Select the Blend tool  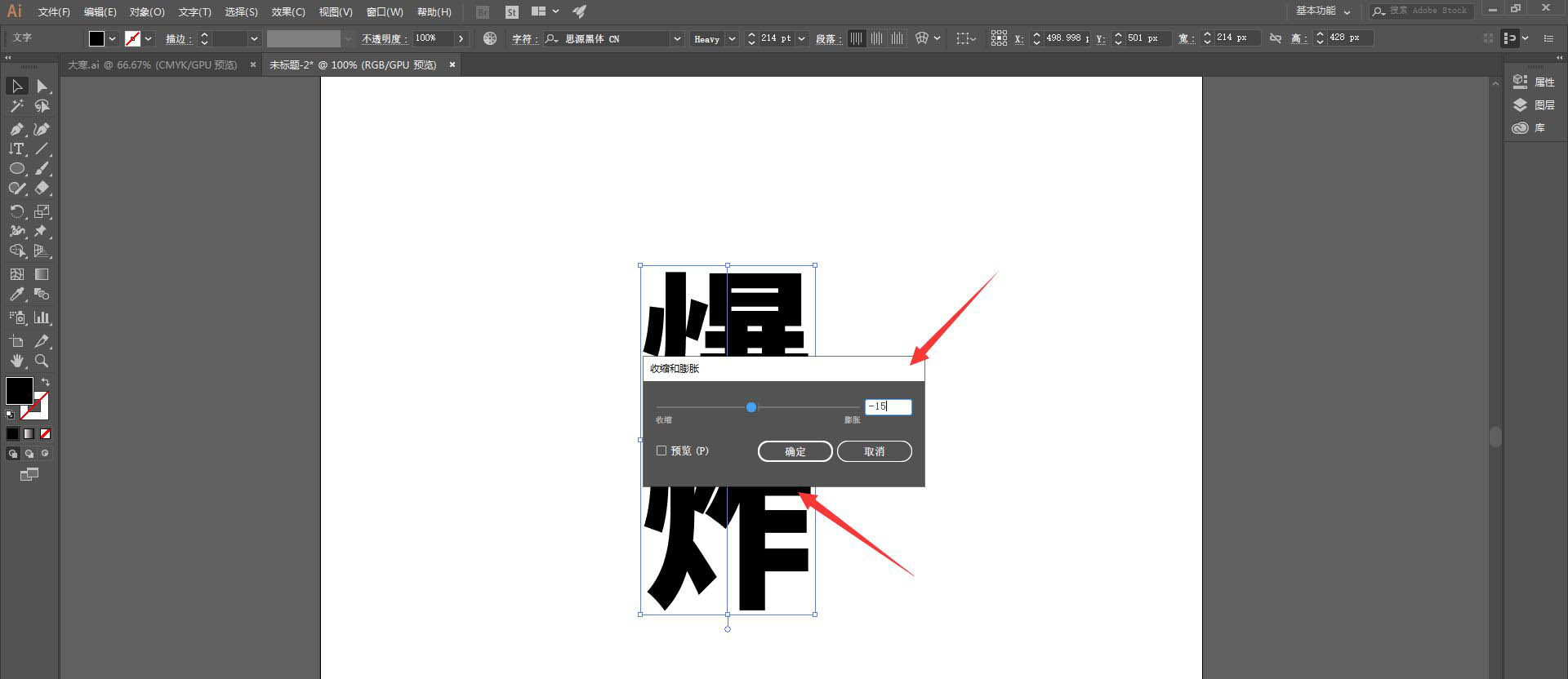(x=42, y=294)
